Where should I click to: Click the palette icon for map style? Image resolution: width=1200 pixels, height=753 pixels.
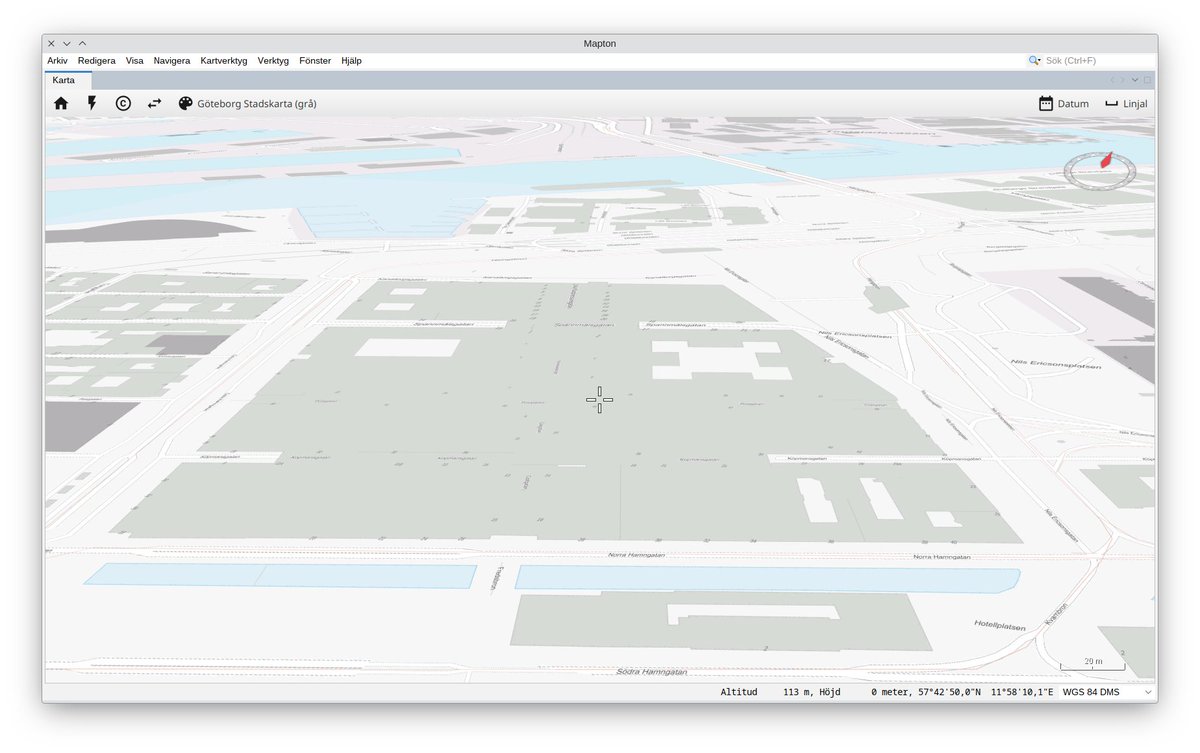(185, 103)
